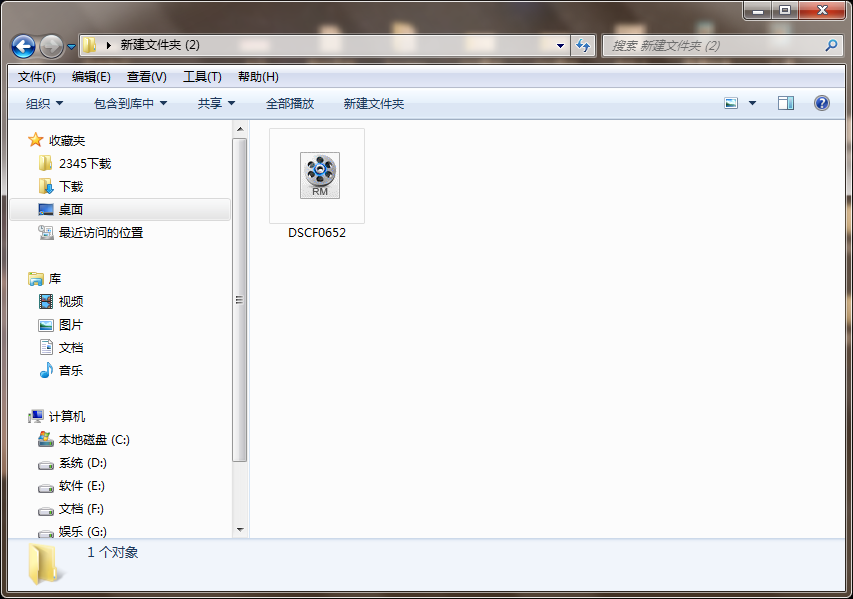Open the 图片 library
This screenshot has width=853, height=599.
click(x=71, y=325)
